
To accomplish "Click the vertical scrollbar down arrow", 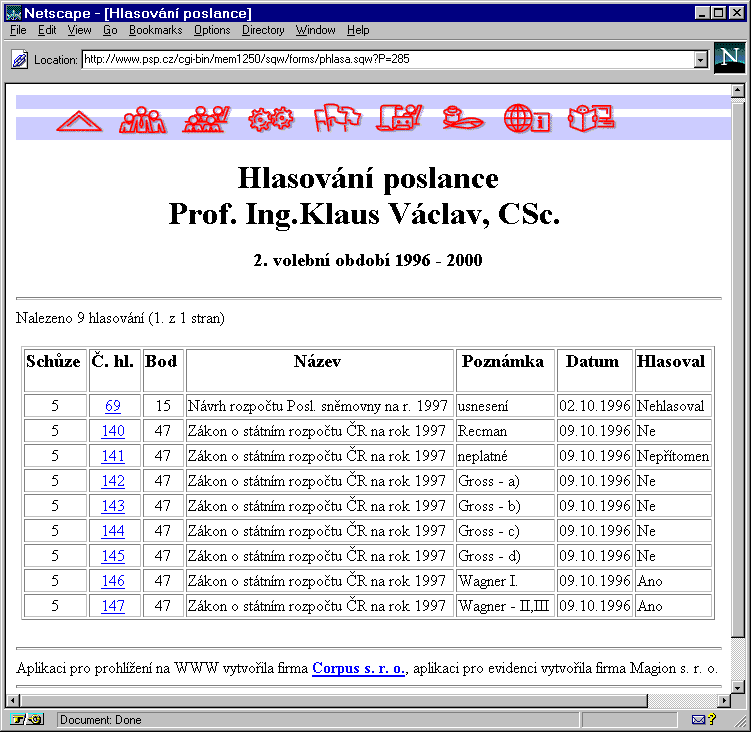I will coord(738,687).
